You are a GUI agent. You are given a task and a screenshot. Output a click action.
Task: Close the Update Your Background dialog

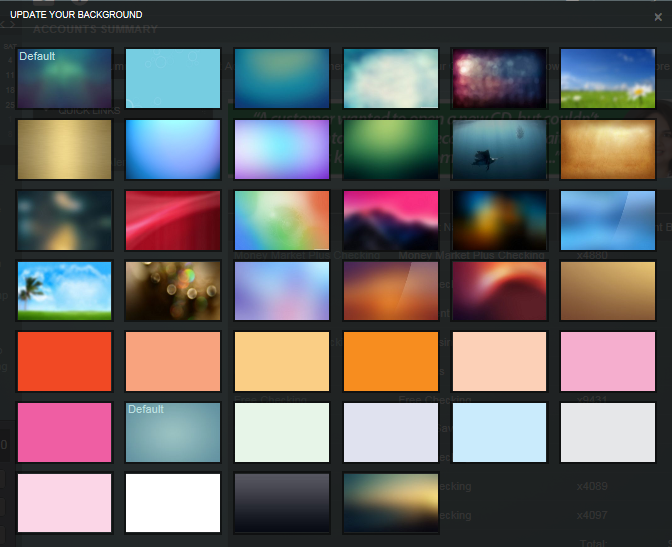658,17
